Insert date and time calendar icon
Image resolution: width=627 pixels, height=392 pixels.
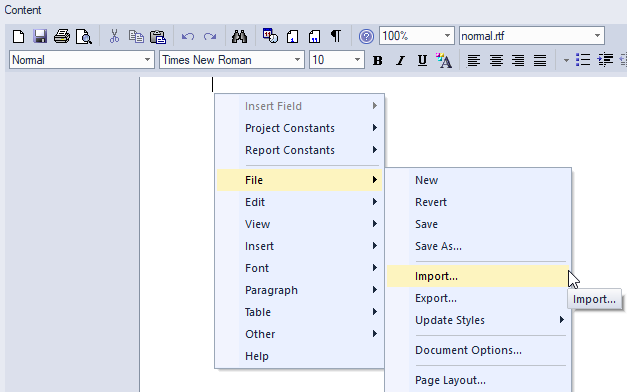point(270,36)
